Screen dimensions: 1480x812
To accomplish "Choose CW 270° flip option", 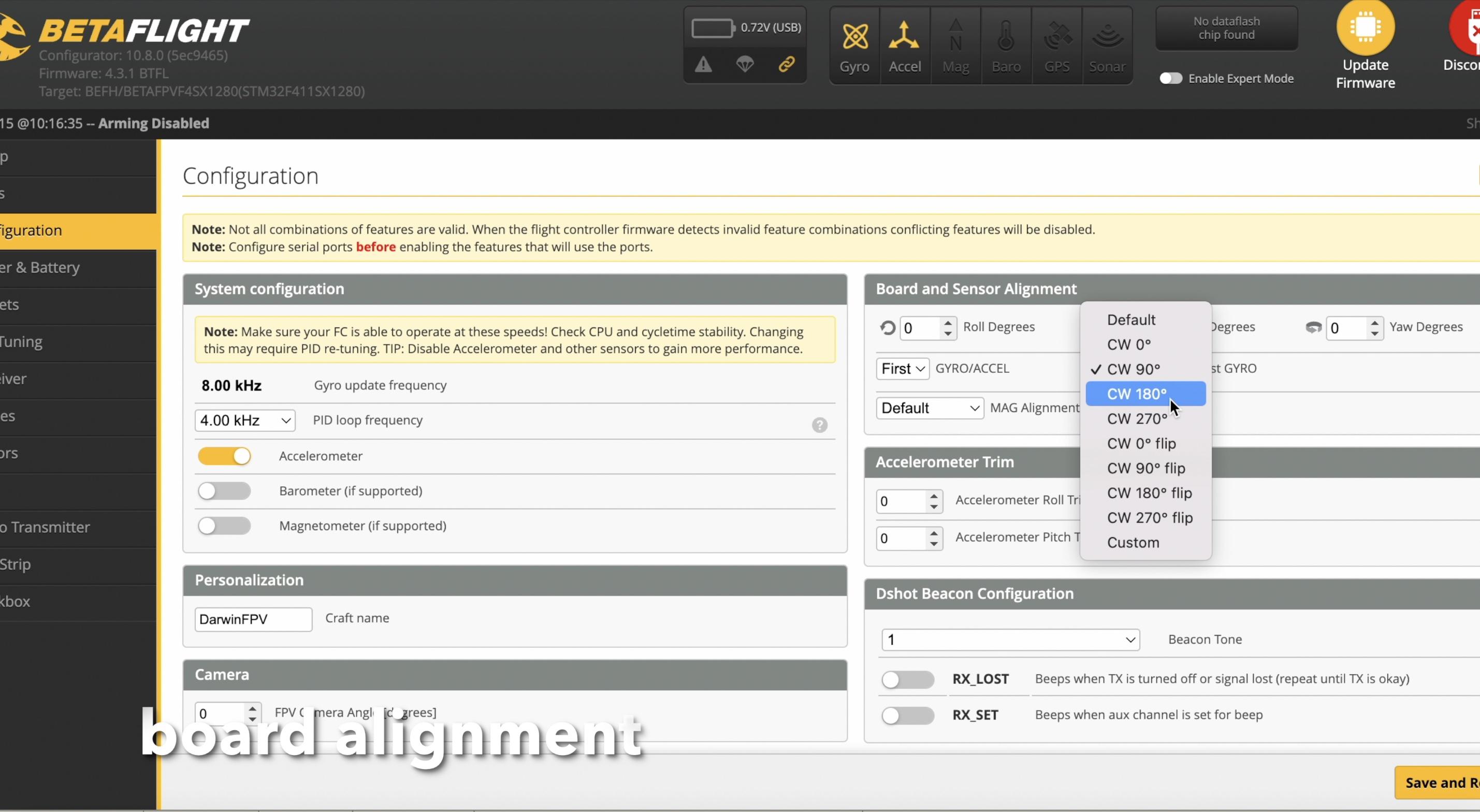I will (x=1150, y=518).
